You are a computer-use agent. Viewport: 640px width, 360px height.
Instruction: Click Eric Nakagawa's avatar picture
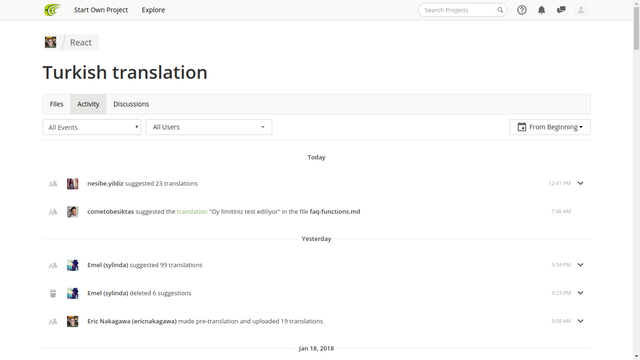[73, 322]
